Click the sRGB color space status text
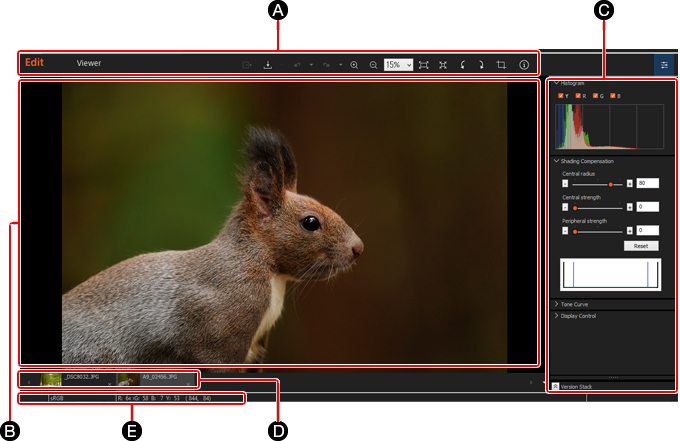Viewport: 680px width, 441px height. (x=57, y=398)
